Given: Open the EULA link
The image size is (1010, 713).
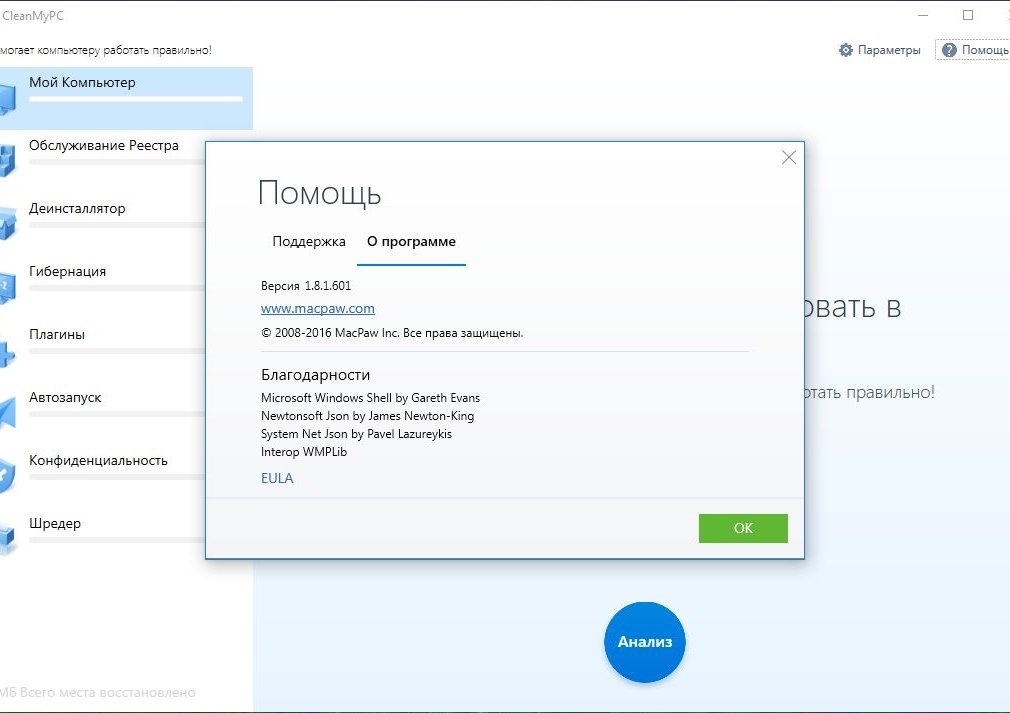Looking at the screenshot, I should click(277, 478).
